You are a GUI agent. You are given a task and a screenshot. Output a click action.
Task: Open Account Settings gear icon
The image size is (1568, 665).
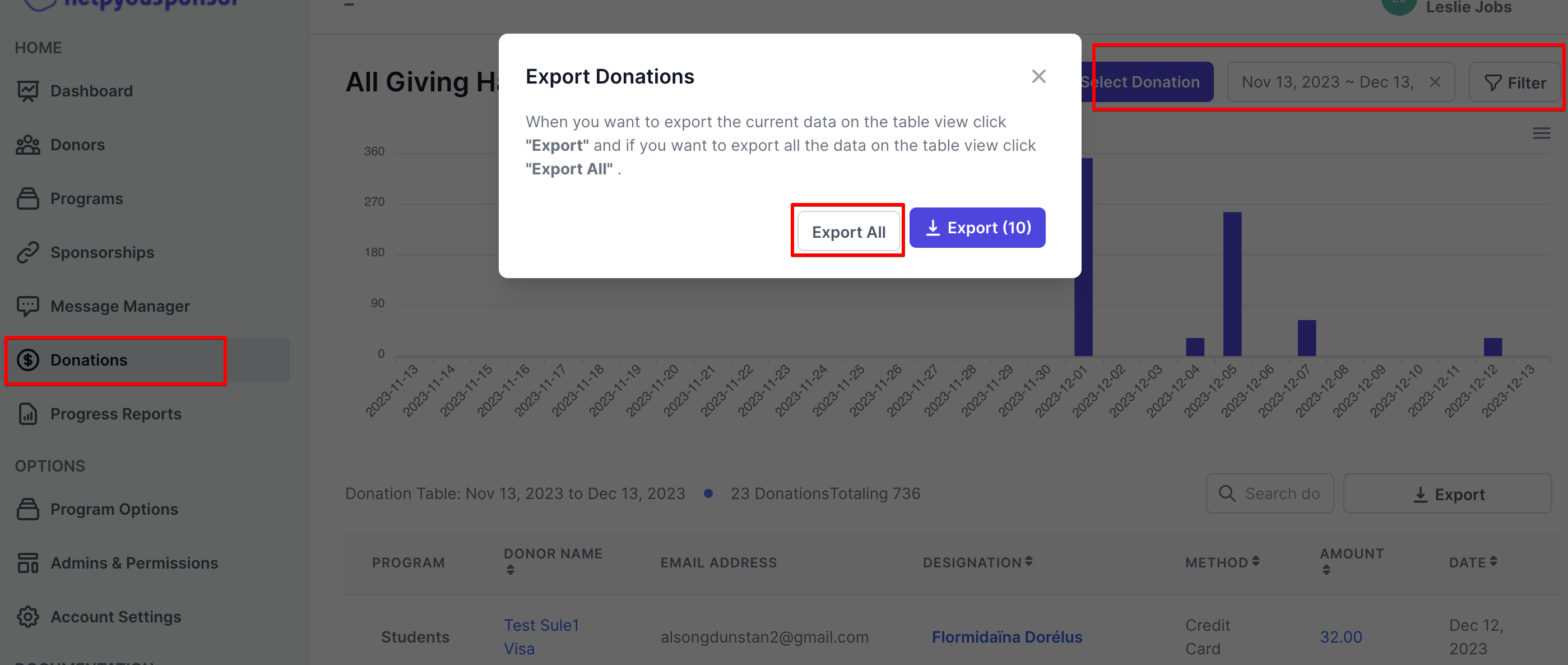point(28,616)
